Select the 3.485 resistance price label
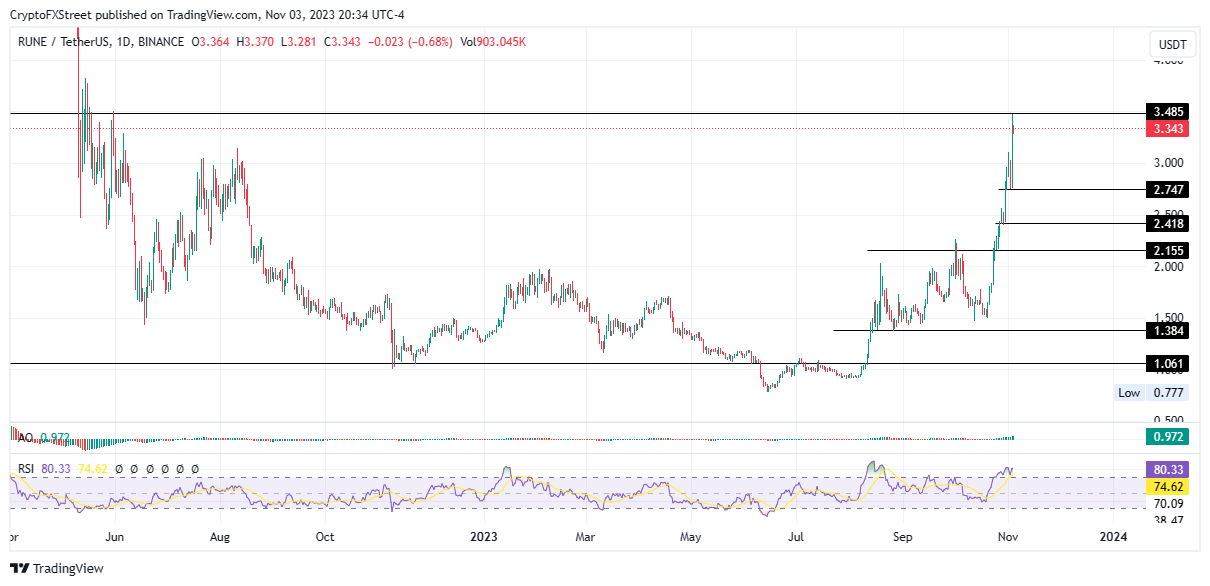 pyautogui.click(x=1169, y=113)
